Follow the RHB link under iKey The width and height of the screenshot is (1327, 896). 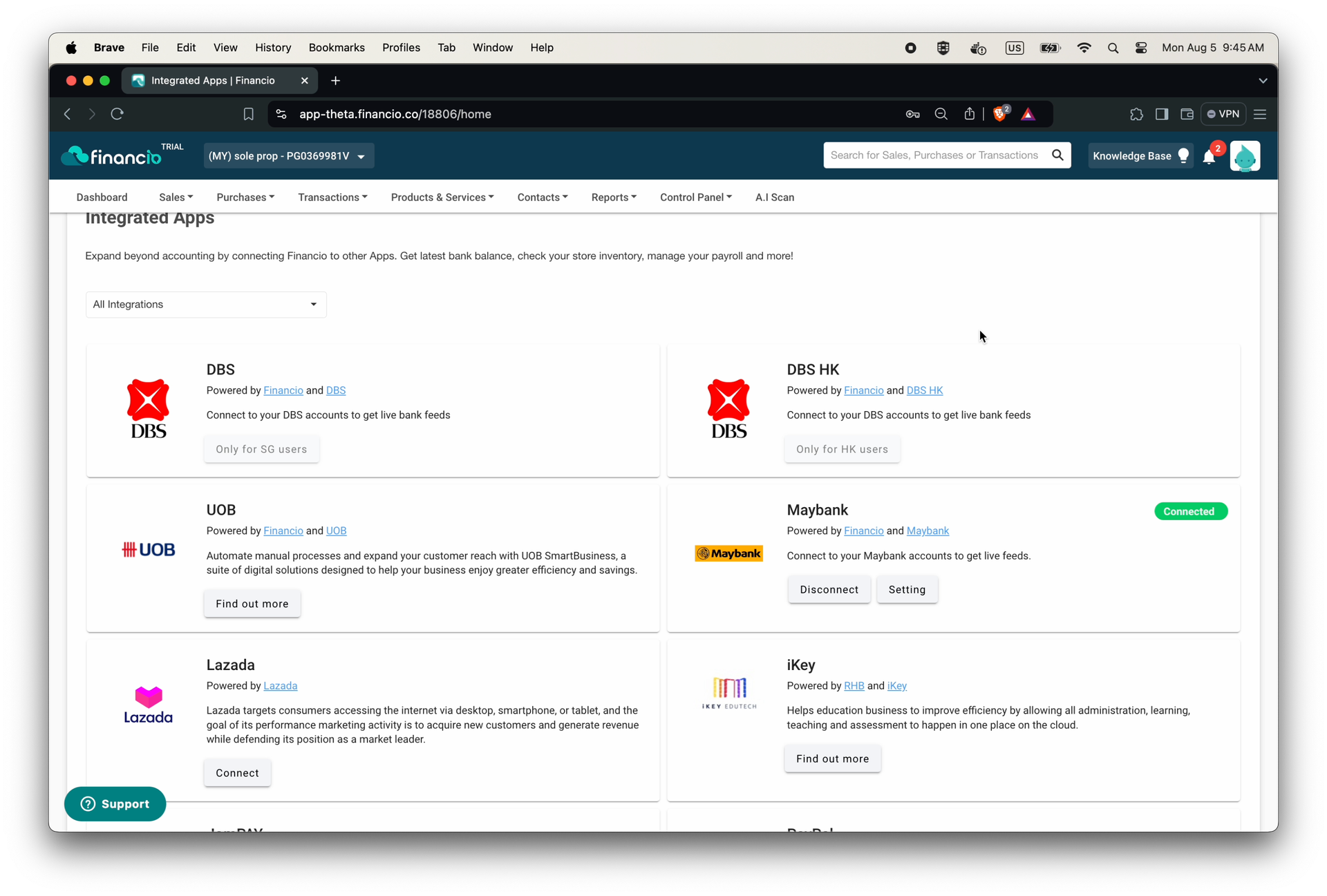coord(854,685)
